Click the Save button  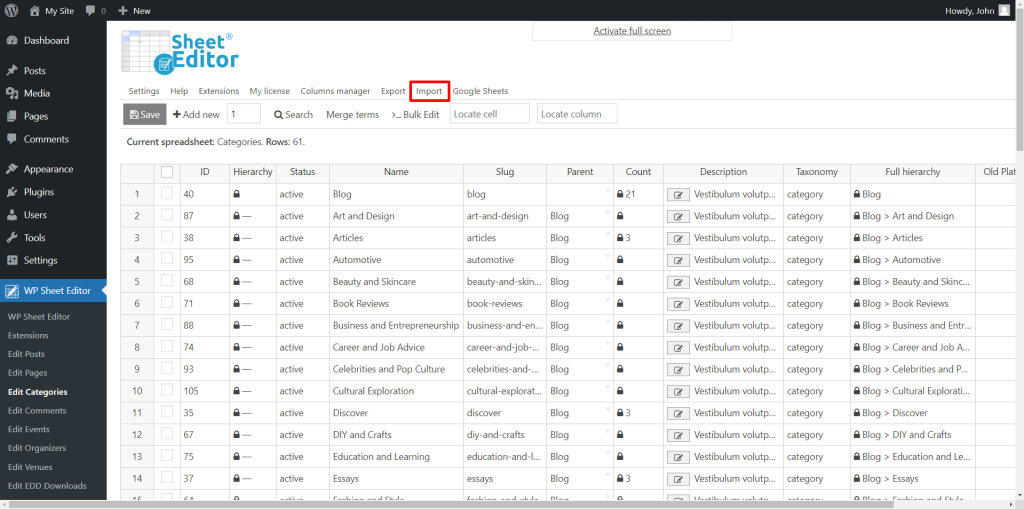tap(145, 114)
